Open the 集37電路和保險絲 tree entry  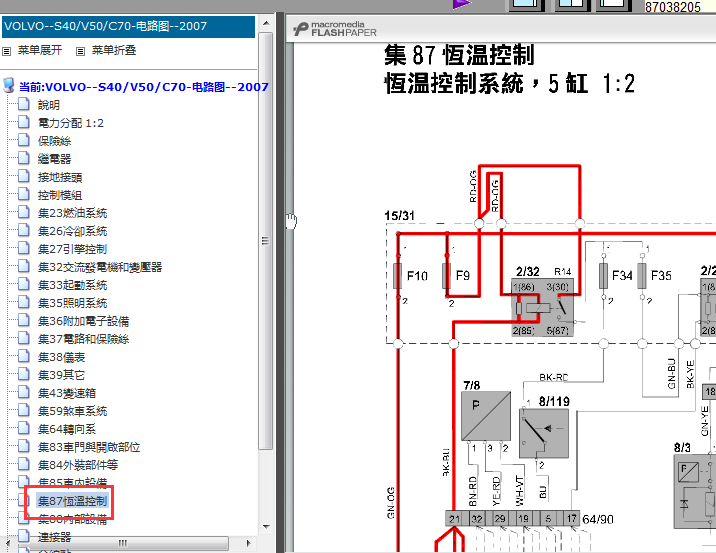tap(83, 339)
